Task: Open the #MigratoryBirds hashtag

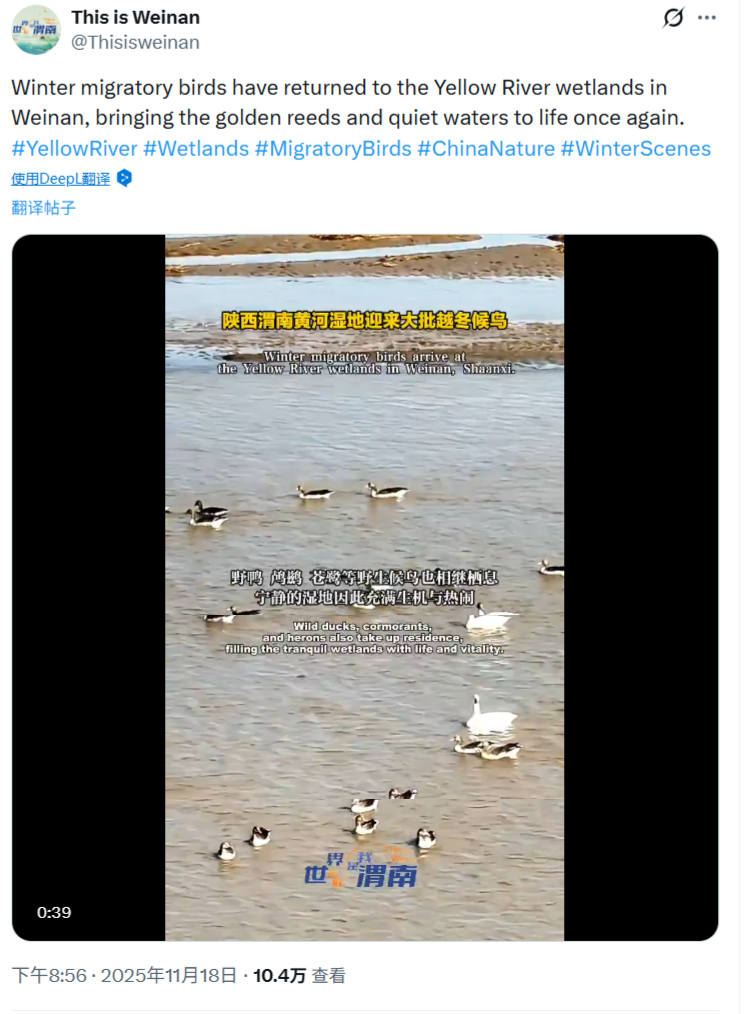Action: pos(333,149)
